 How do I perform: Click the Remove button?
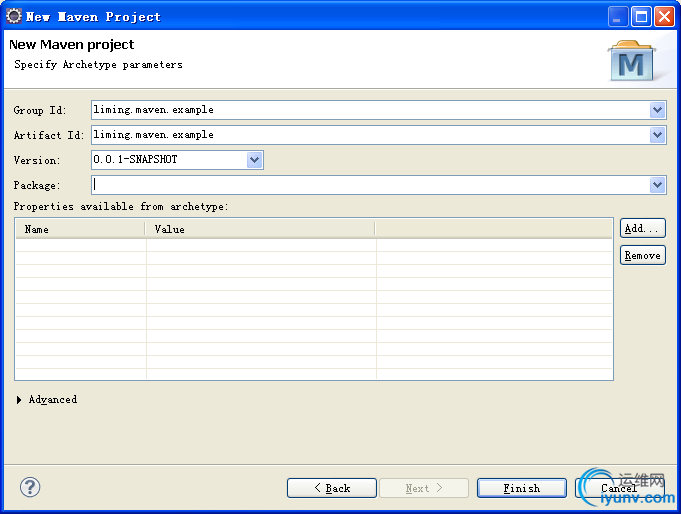pyautogui.click(x=643, y=255)
